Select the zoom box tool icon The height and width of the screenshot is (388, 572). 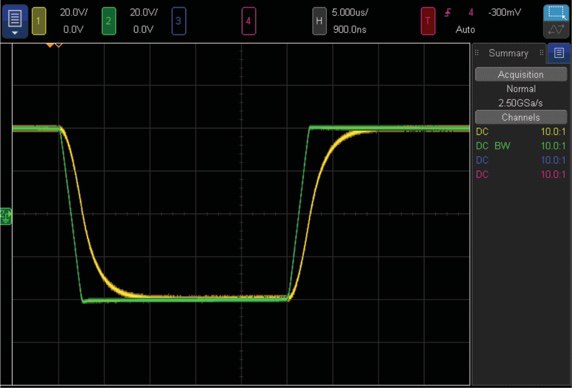pyautogui.click(x=556, y=13)
